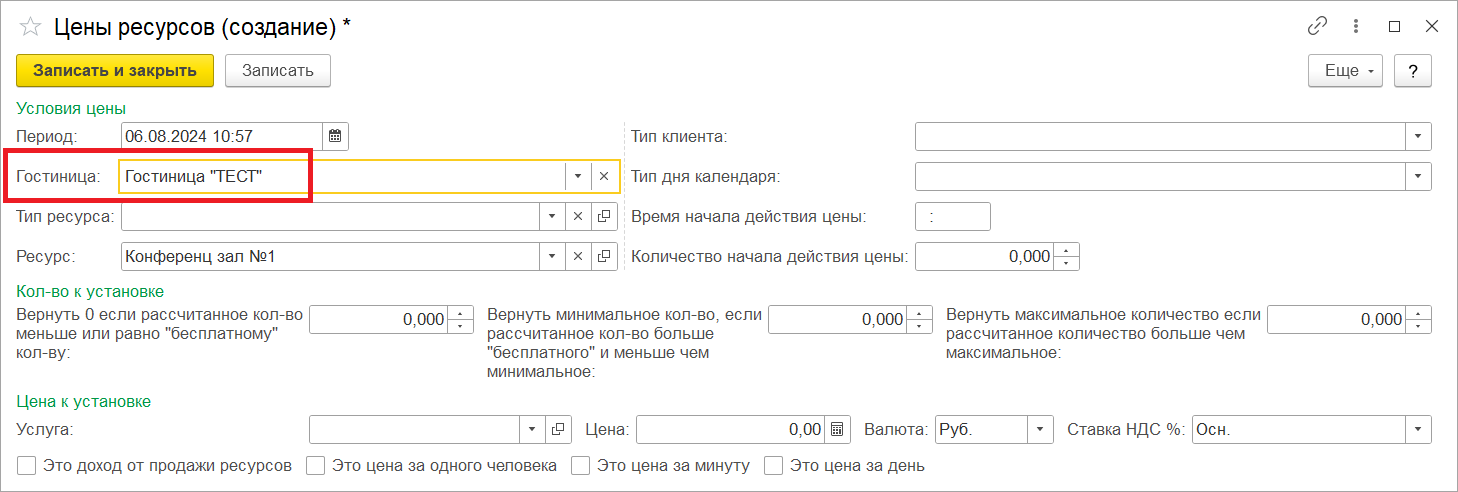1458x492 pixels.
Task: Click the Период date field
Action: tap(222, 136)
